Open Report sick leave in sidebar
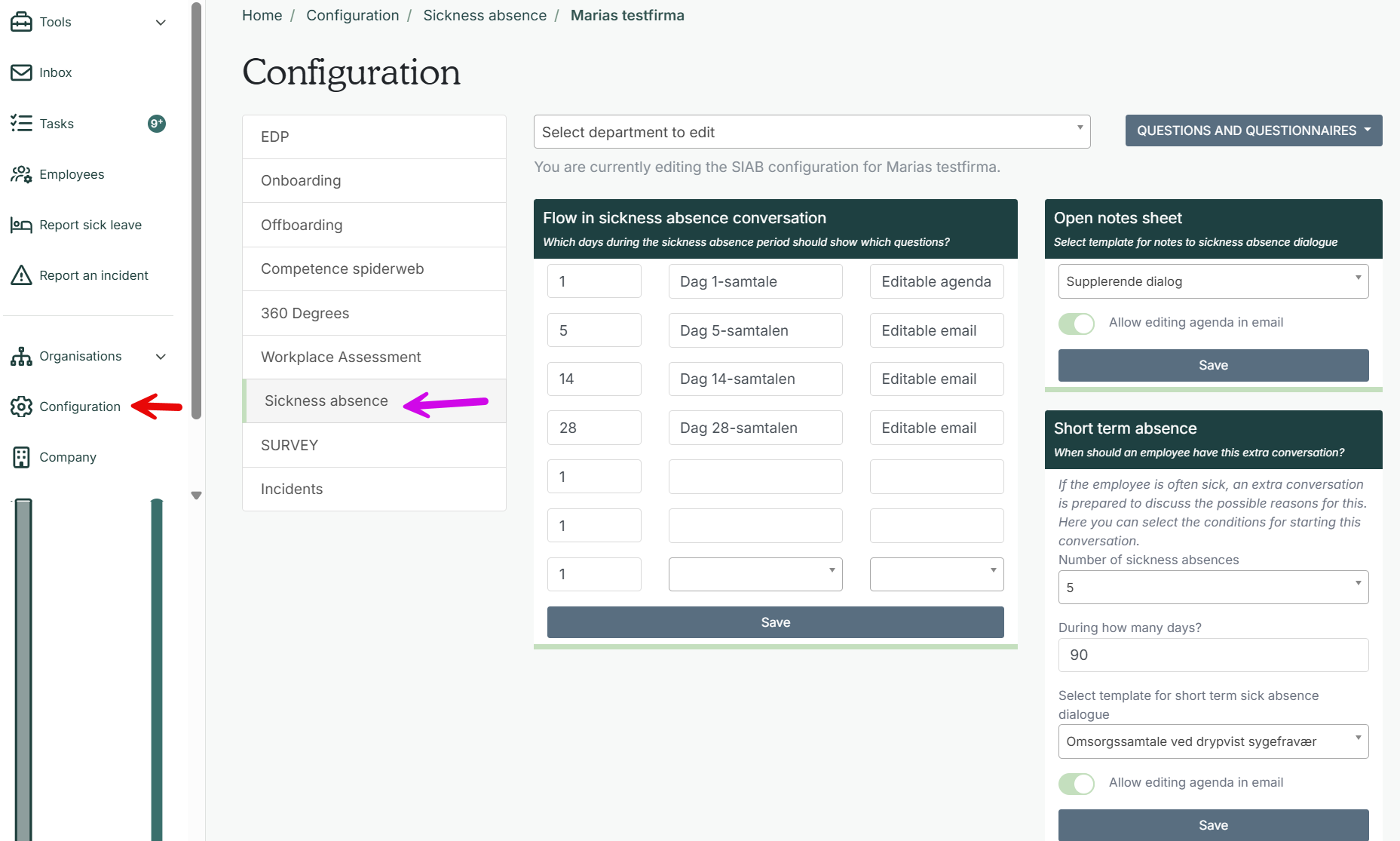 tap(90, 225)
